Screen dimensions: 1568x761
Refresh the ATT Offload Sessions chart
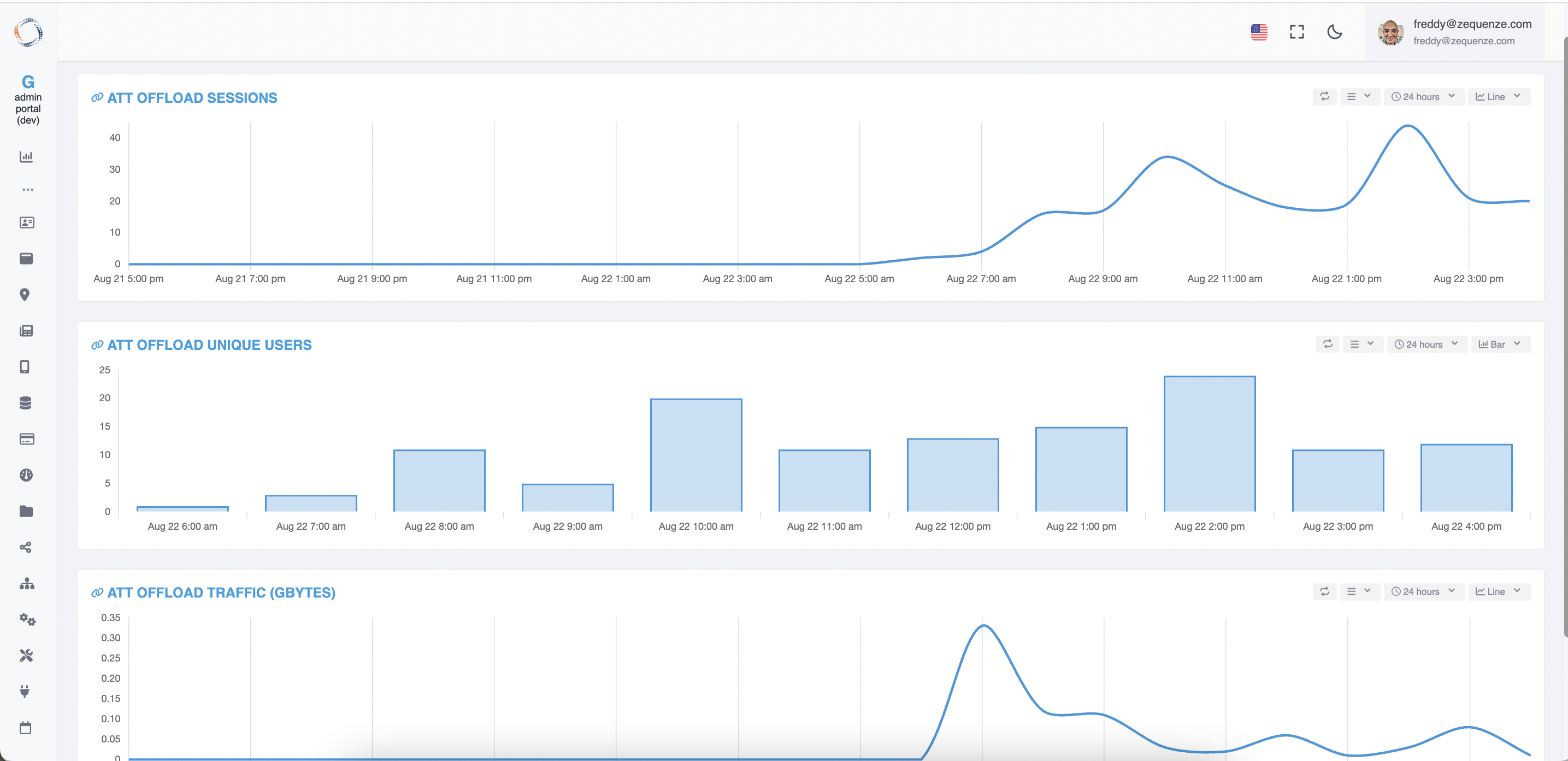1324,96
